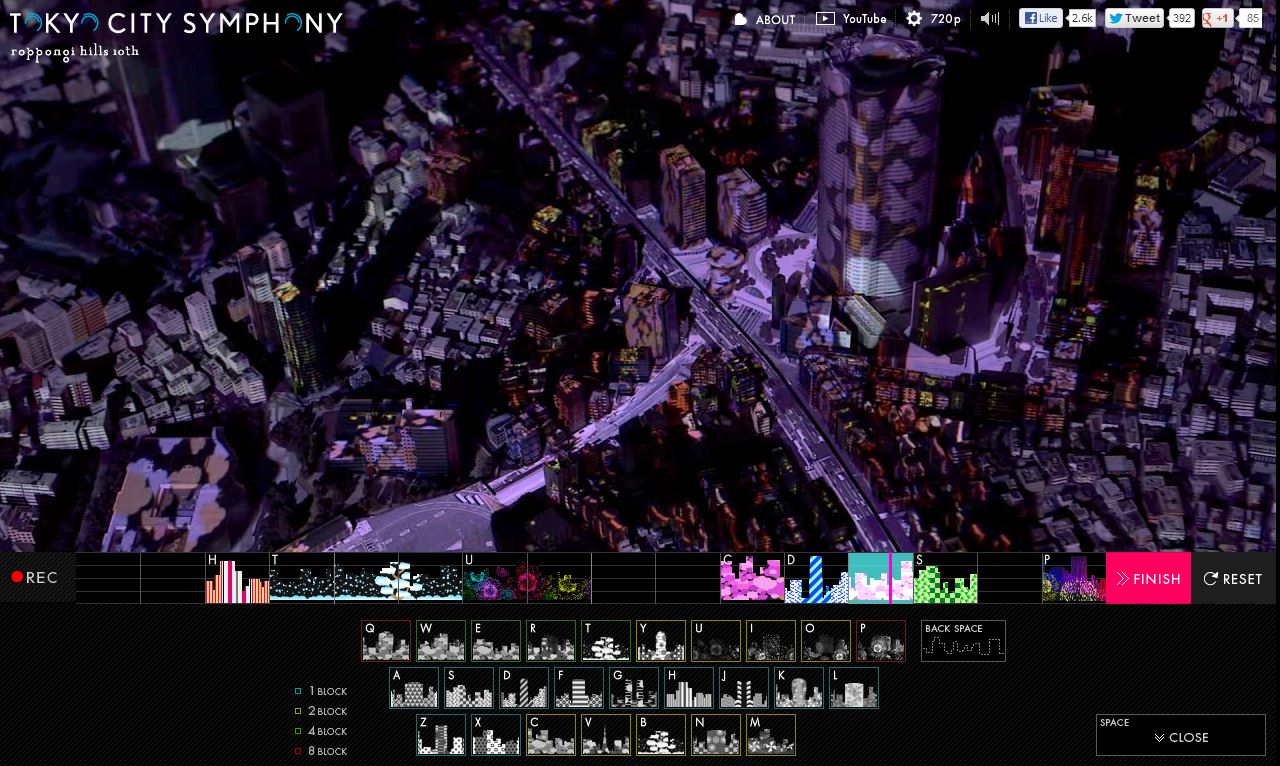Select the M key pattern tile
1280x766 pixels.
coord(771,735)
